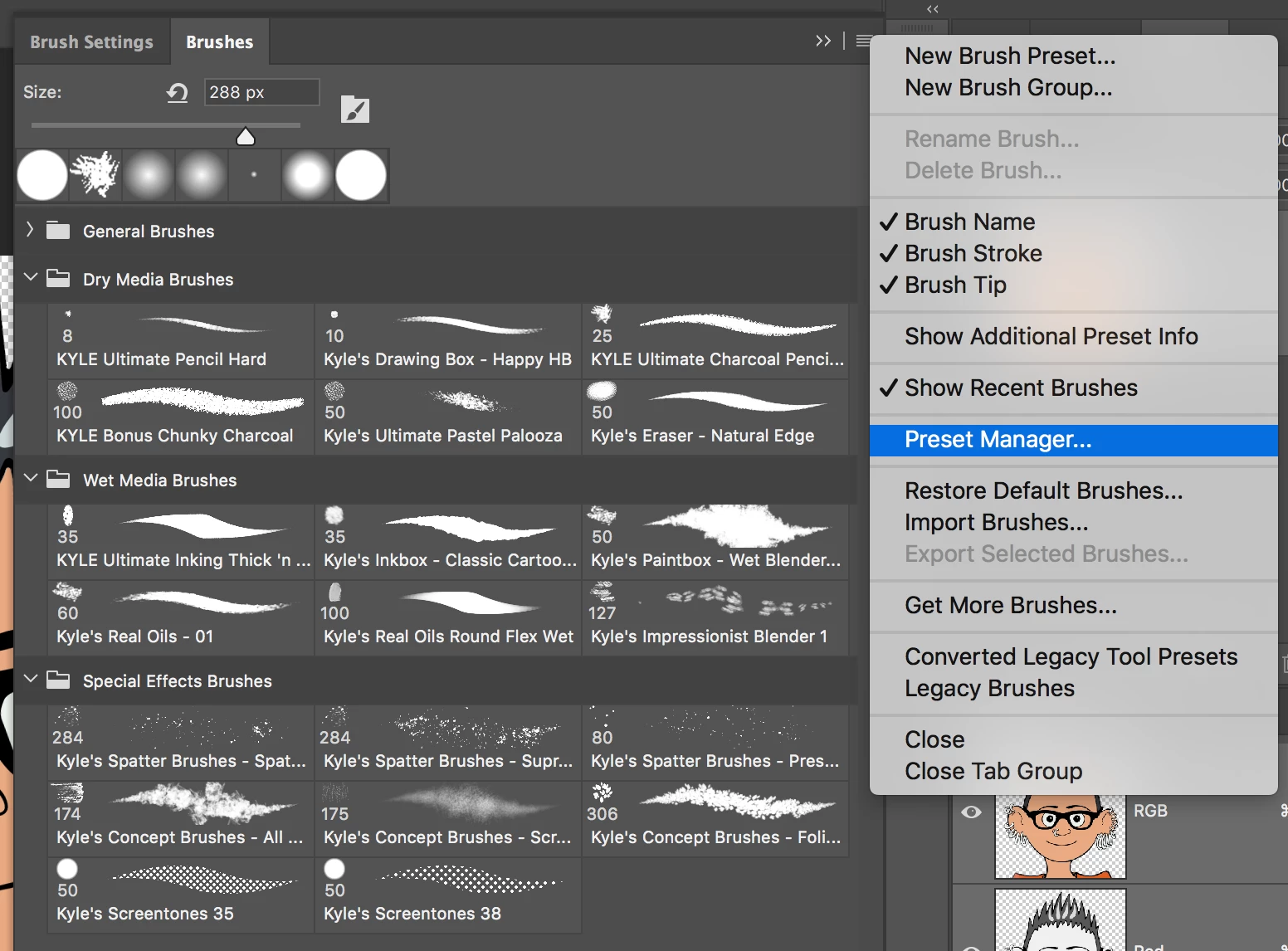Open the Brushes panel flyout menu icon
The height and width of the screenshot is (951, 1288).
point(863,41)
